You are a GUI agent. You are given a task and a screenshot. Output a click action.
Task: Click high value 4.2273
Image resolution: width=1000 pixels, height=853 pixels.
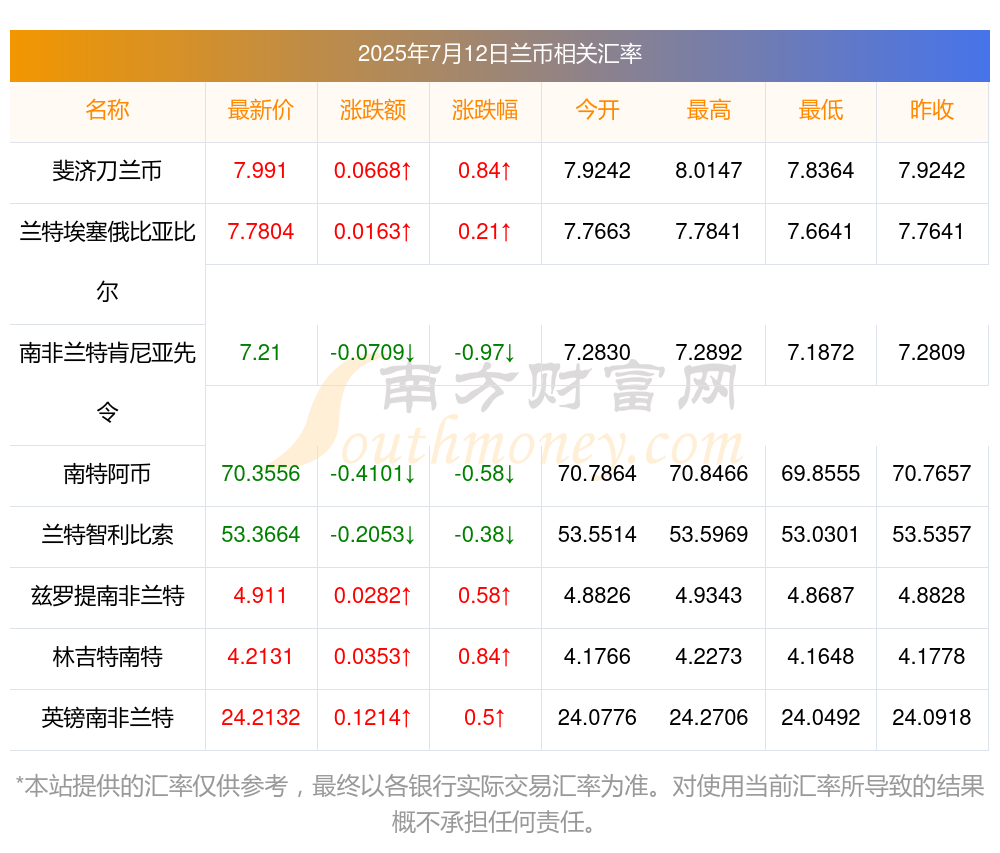(x=709, y=657)
